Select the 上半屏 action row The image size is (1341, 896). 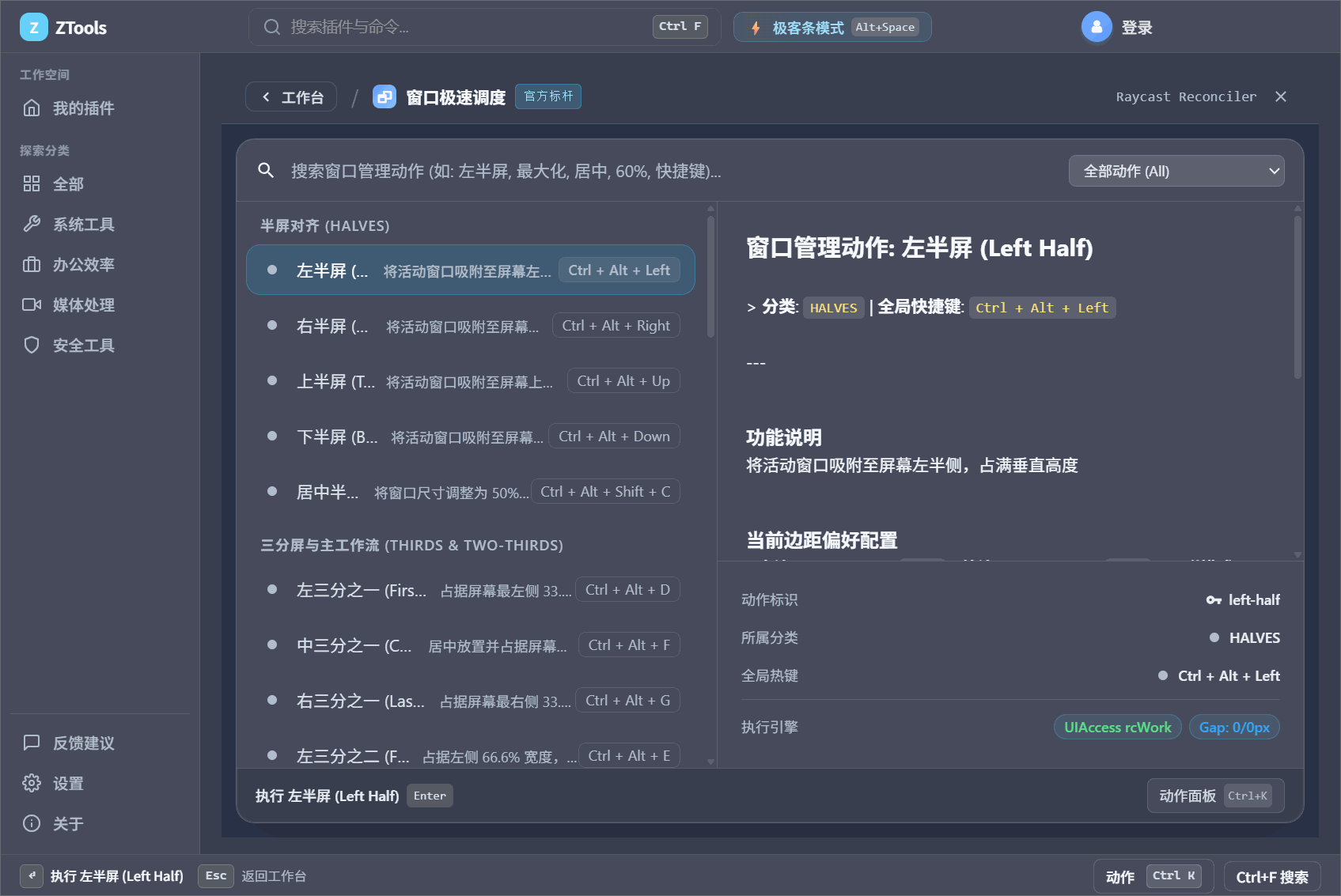[x=471, y=381]
